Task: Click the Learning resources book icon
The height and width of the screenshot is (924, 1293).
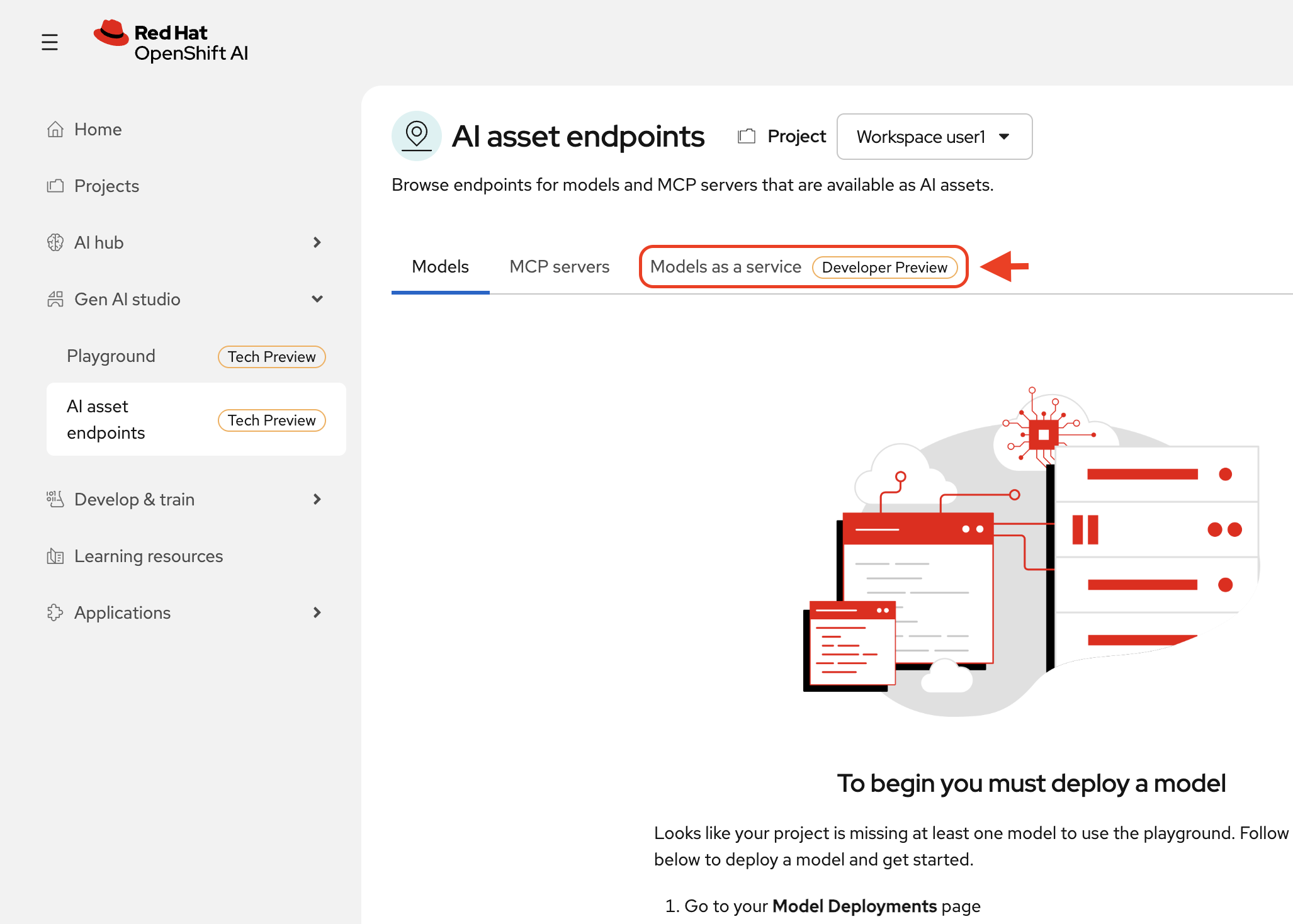Action: [x=55, y=556]
